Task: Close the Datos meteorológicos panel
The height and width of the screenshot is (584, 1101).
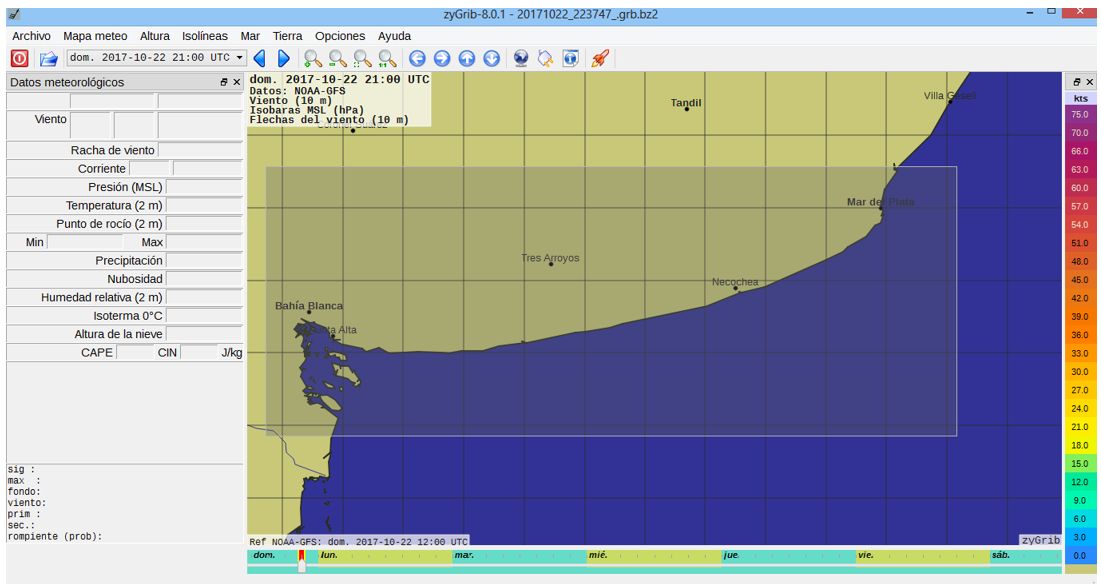Action: pyautogui.click(x=237, y=82)
